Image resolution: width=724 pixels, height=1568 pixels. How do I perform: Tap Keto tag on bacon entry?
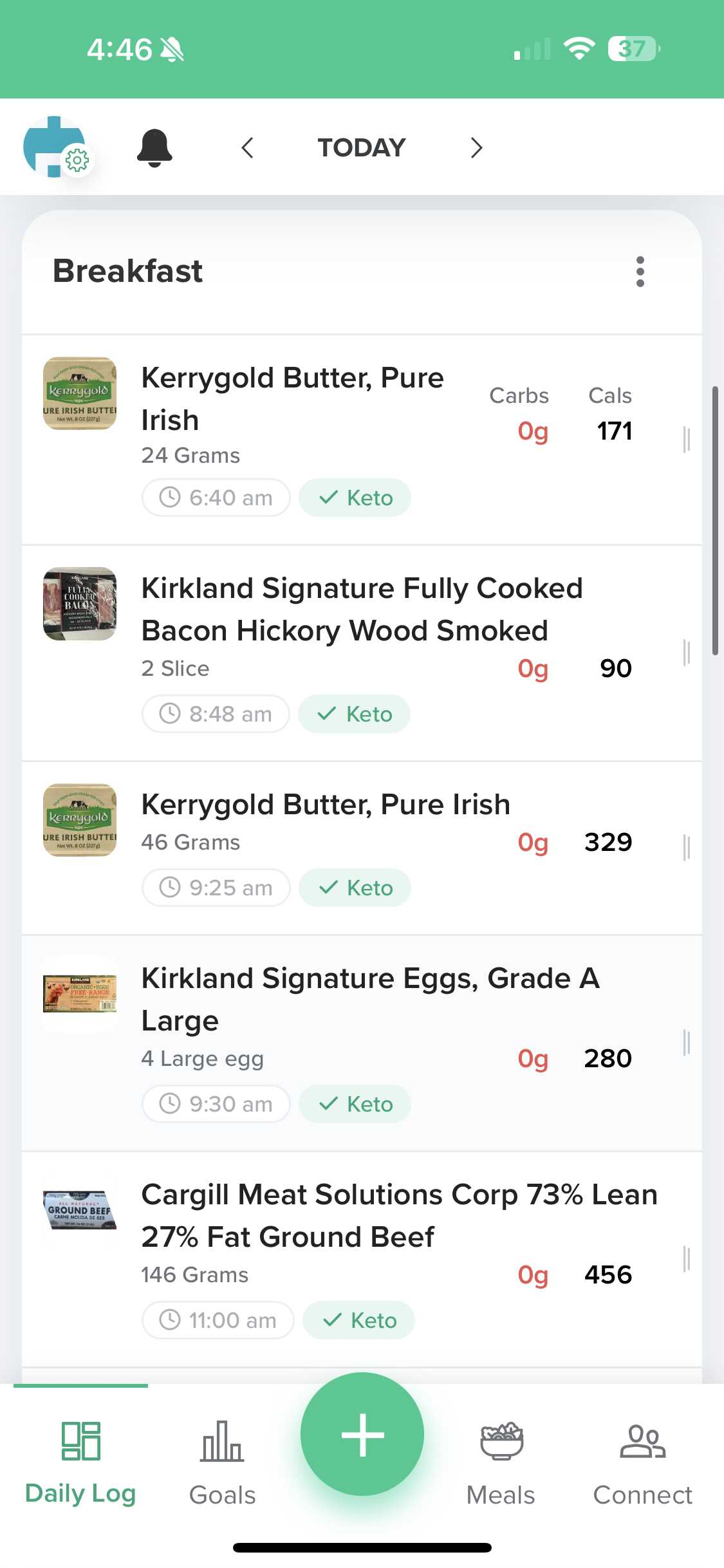point(355,714)
